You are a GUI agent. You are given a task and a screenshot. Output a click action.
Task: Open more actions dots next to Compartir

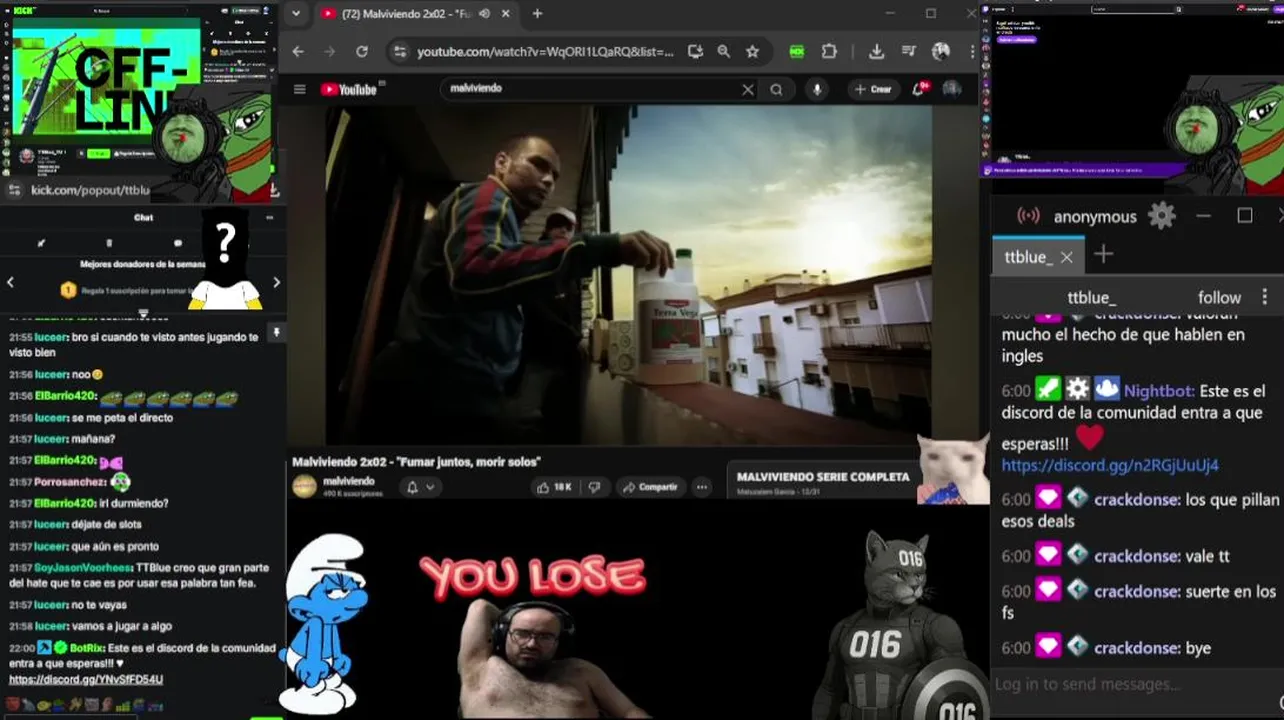702,487
